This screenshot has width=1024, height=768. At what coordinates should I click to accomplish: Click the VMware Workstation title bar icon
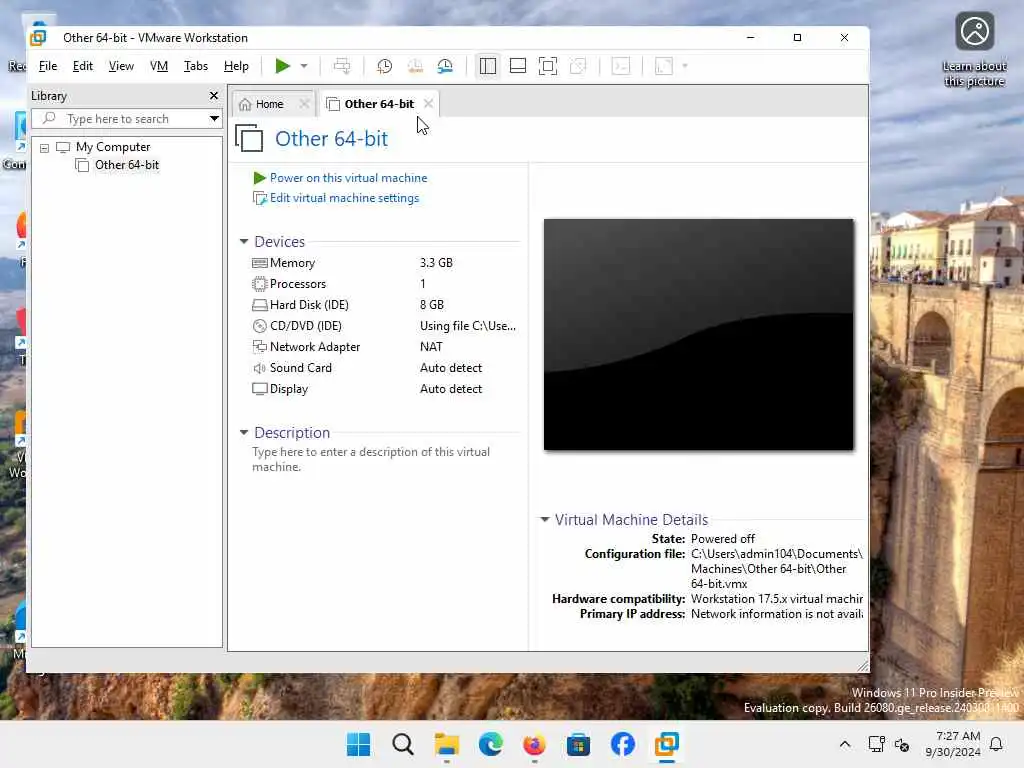point(39,38)
